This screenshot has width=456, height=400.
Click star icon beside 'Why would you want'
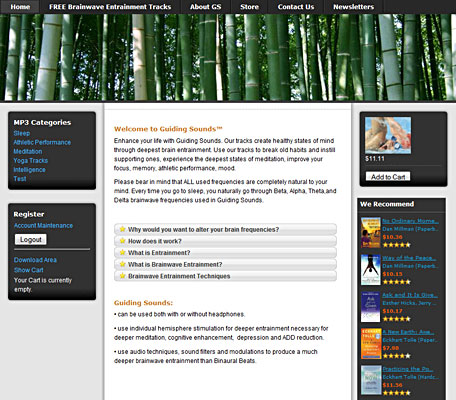pyautogui.click(x=122, y=229)
